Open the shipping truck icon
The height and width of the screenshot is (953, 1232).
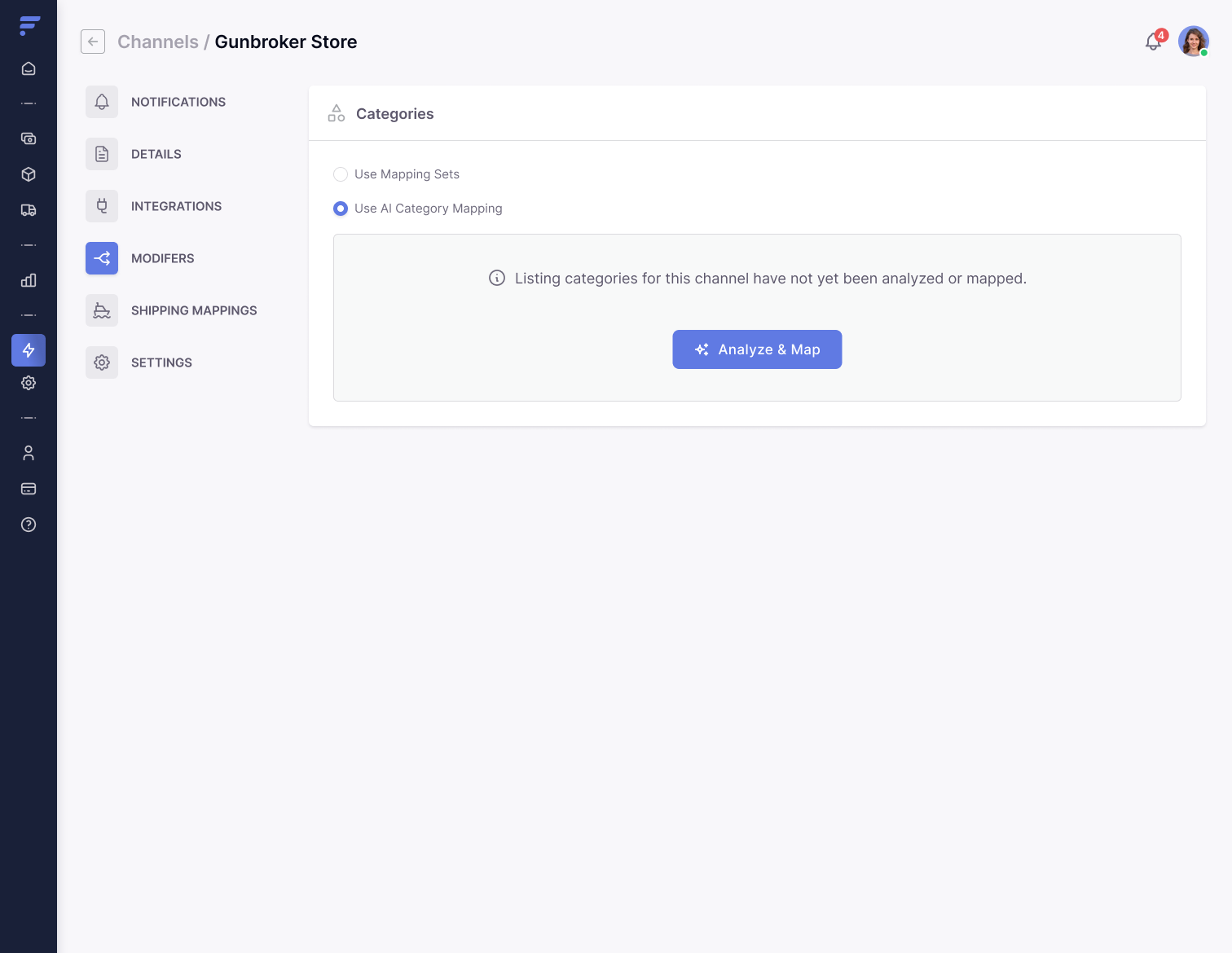pyautogui.click(x=29, y=210)
